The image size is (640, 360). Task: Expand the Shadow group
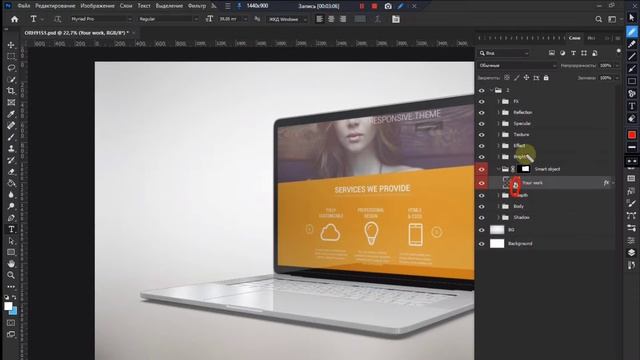point(498,218)
